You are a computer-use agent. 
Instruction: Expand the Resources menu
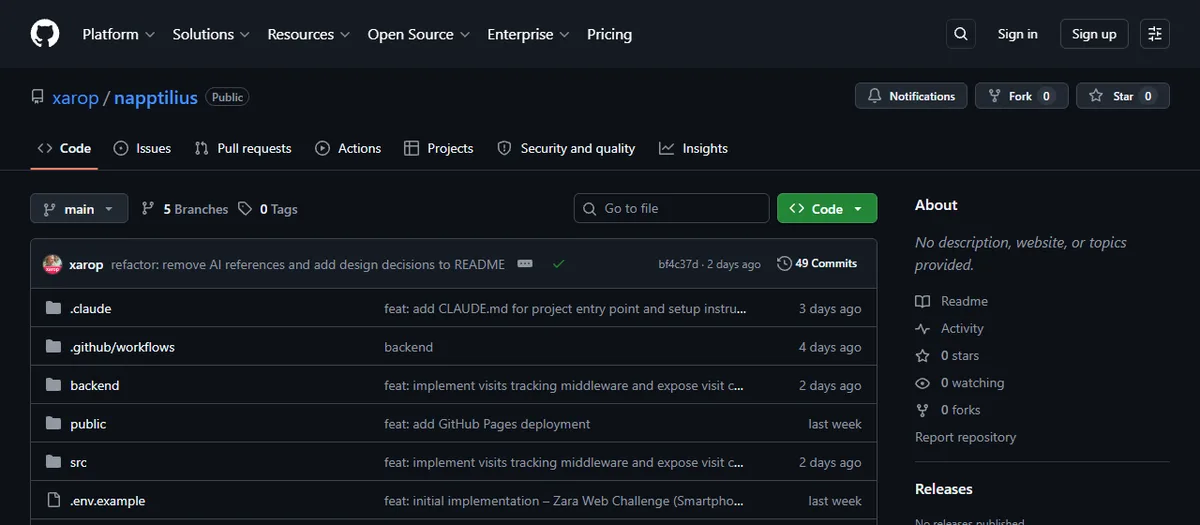(x=308, y=34)
